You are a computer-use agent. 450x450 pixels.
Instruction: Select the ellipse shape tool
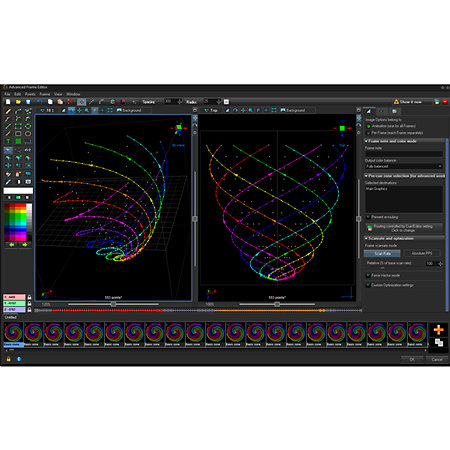[x=28, y=134]
